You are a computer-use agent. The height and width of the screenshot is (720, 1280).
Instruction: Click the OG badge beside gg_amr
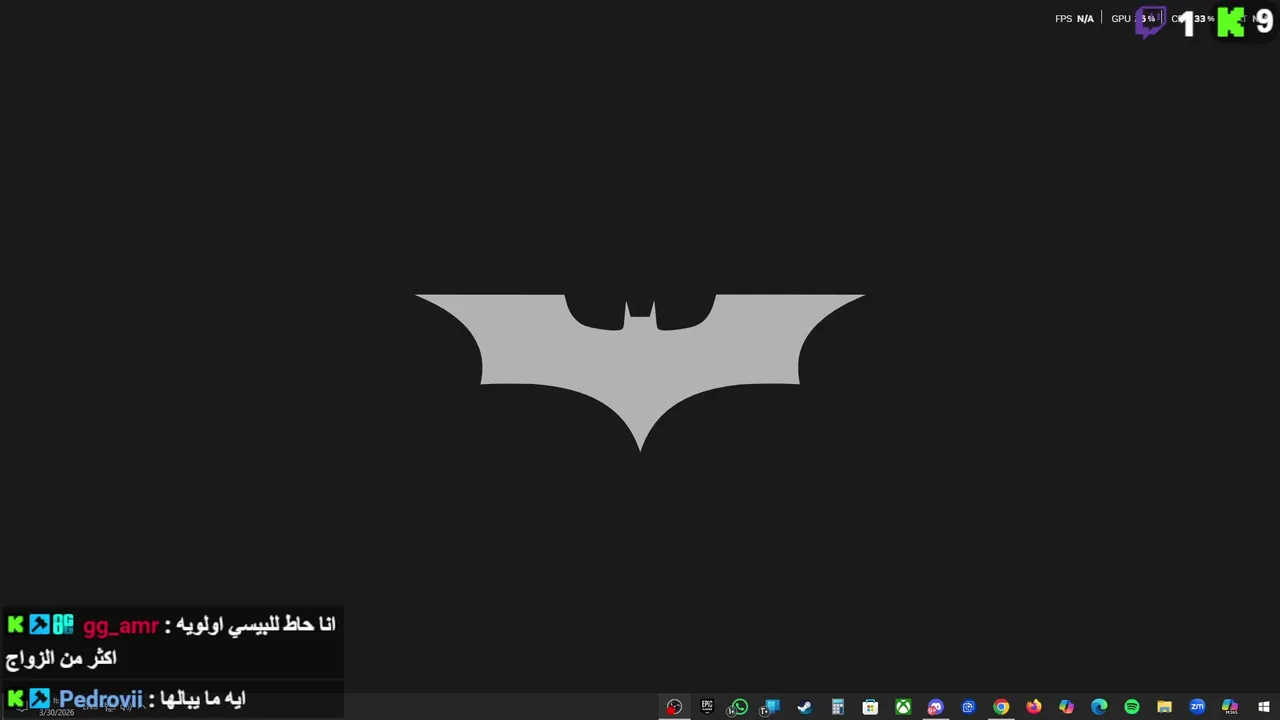point(63,625)
